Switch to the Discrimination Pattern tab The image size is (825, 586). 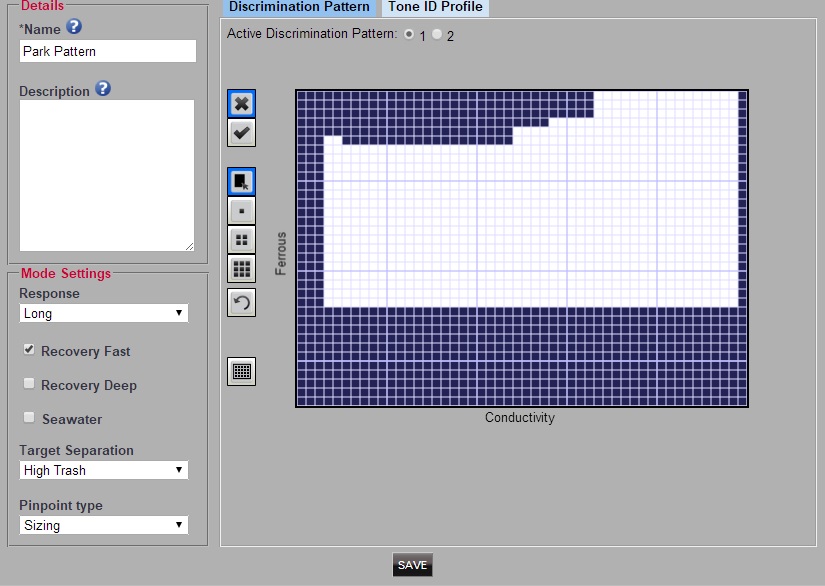(x=299, y=7)
